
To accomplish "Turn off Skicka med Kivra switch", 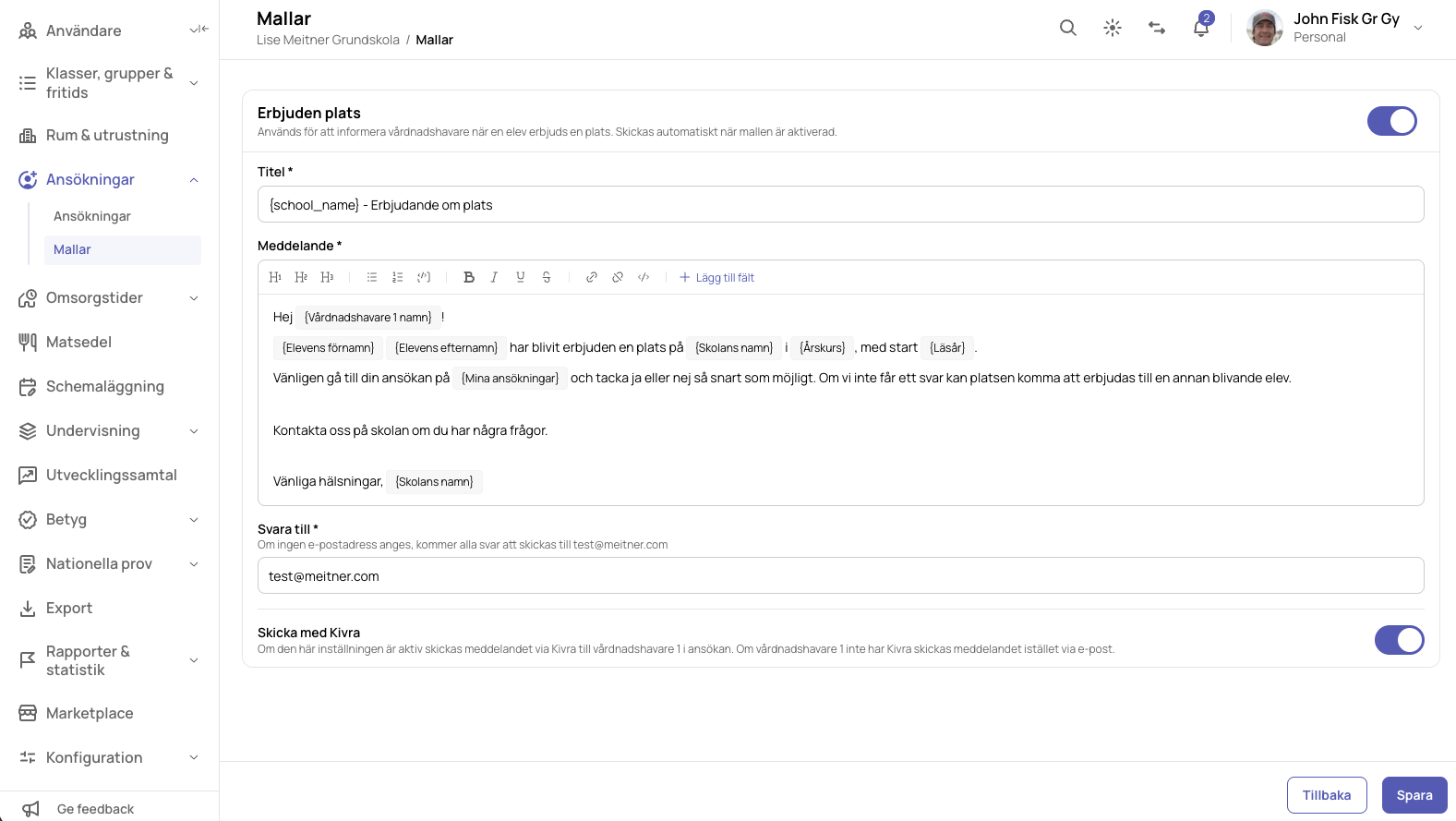I will (x=1400, y=640).
